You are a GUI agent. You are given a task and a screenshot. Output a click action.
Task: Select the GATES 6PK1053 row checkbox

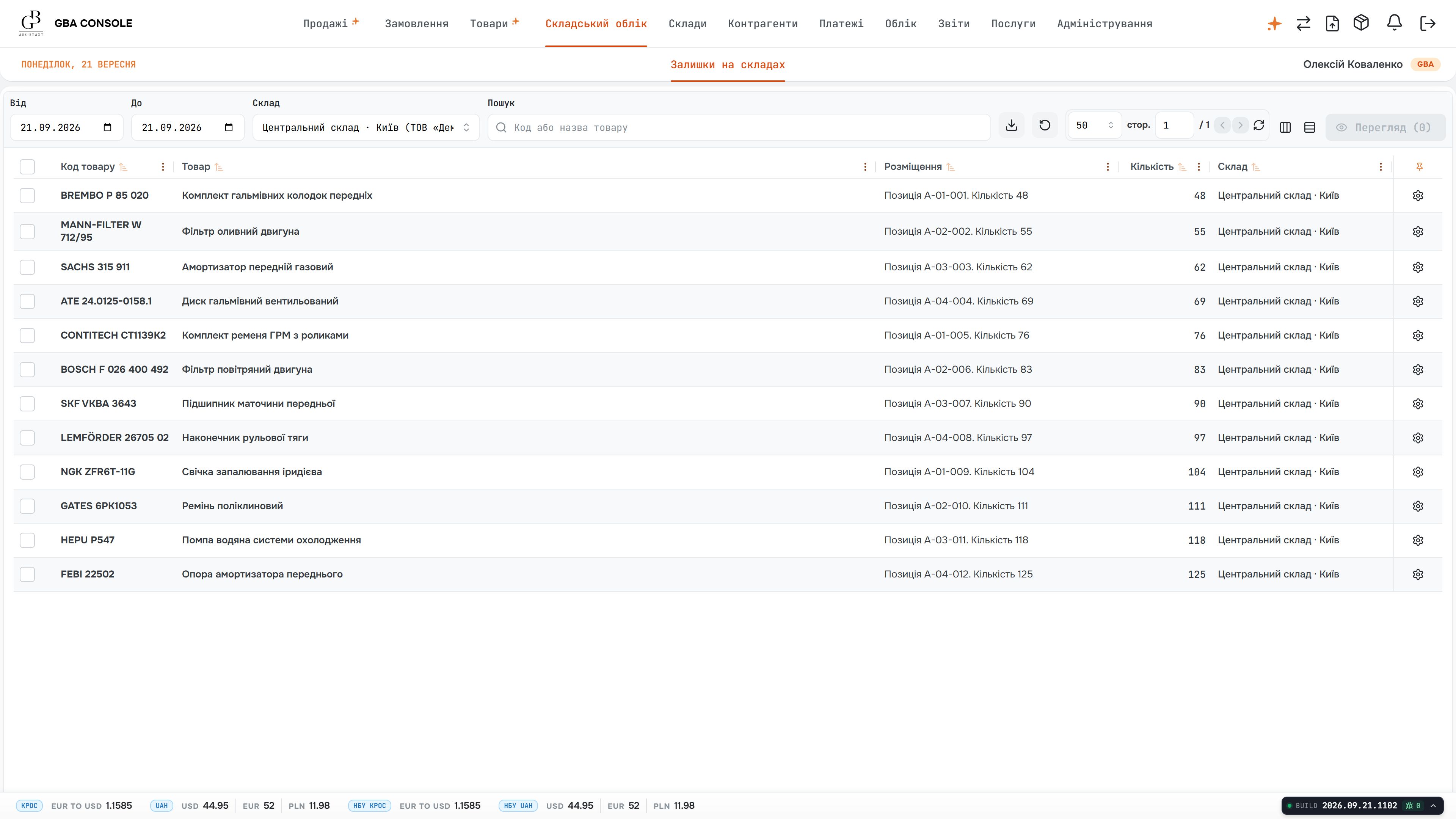tap(27, 506)
